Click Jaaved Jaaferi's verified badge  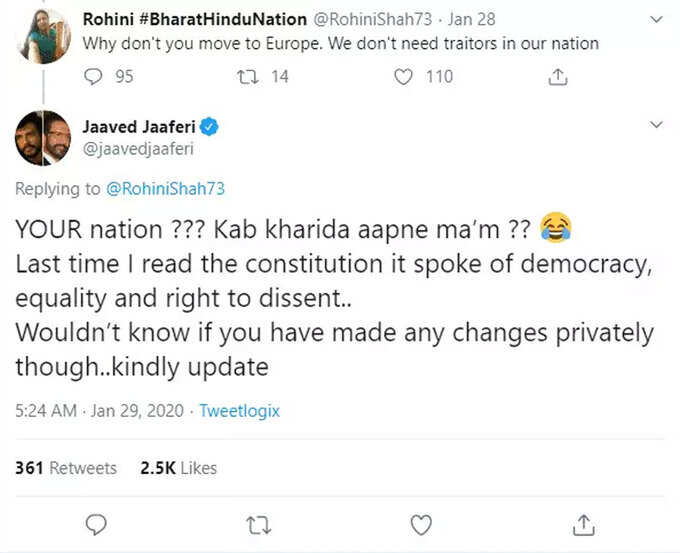pos(209,127)
